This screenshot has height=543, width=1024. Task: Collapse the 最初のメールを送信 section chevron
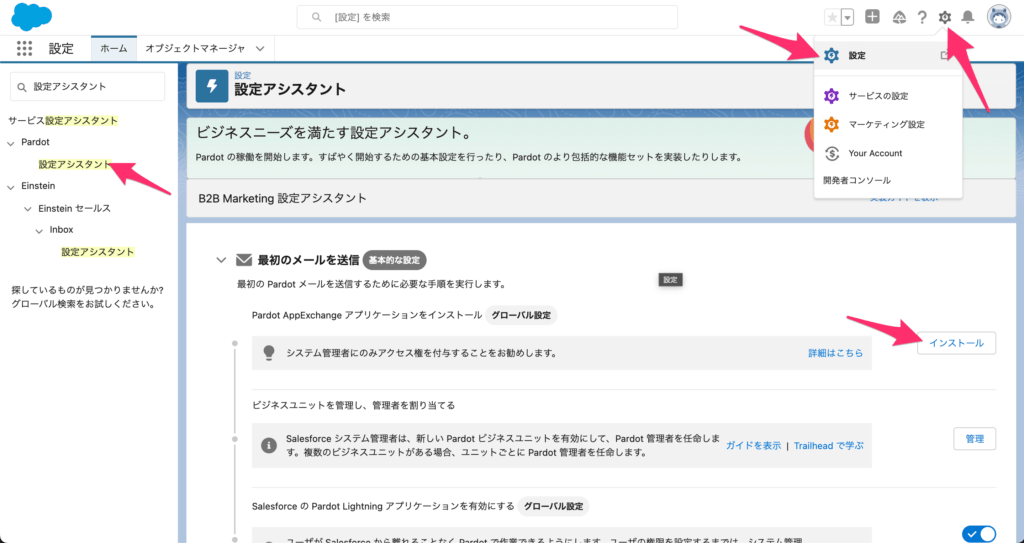click(x=221, y=260)
